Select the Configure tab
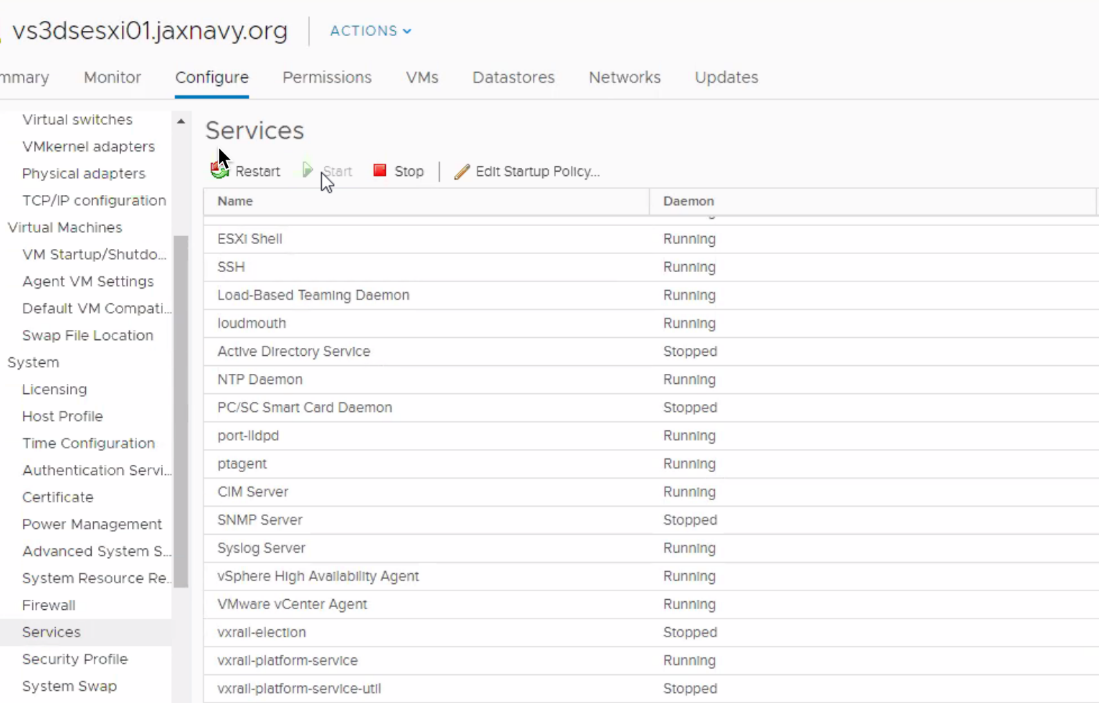The height and width of the screenshot is (703, 1099). 212,77
